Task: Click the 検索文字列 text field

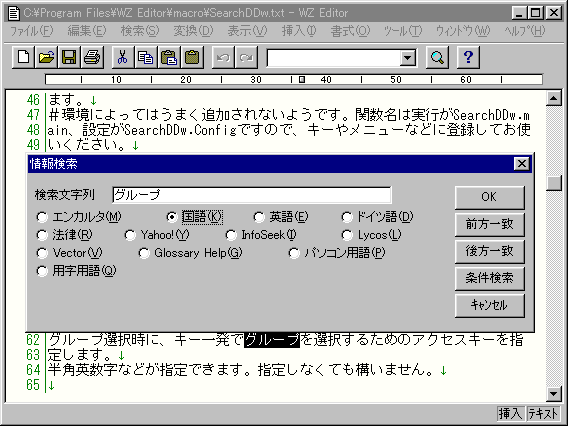Action: 252,195
